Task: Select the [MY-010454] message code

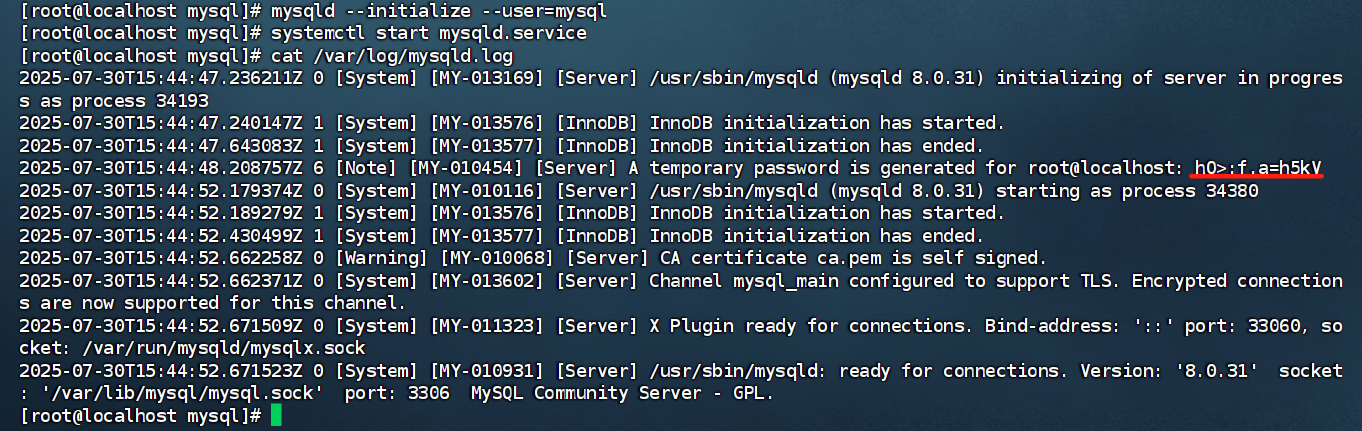Action: (466, 168)
